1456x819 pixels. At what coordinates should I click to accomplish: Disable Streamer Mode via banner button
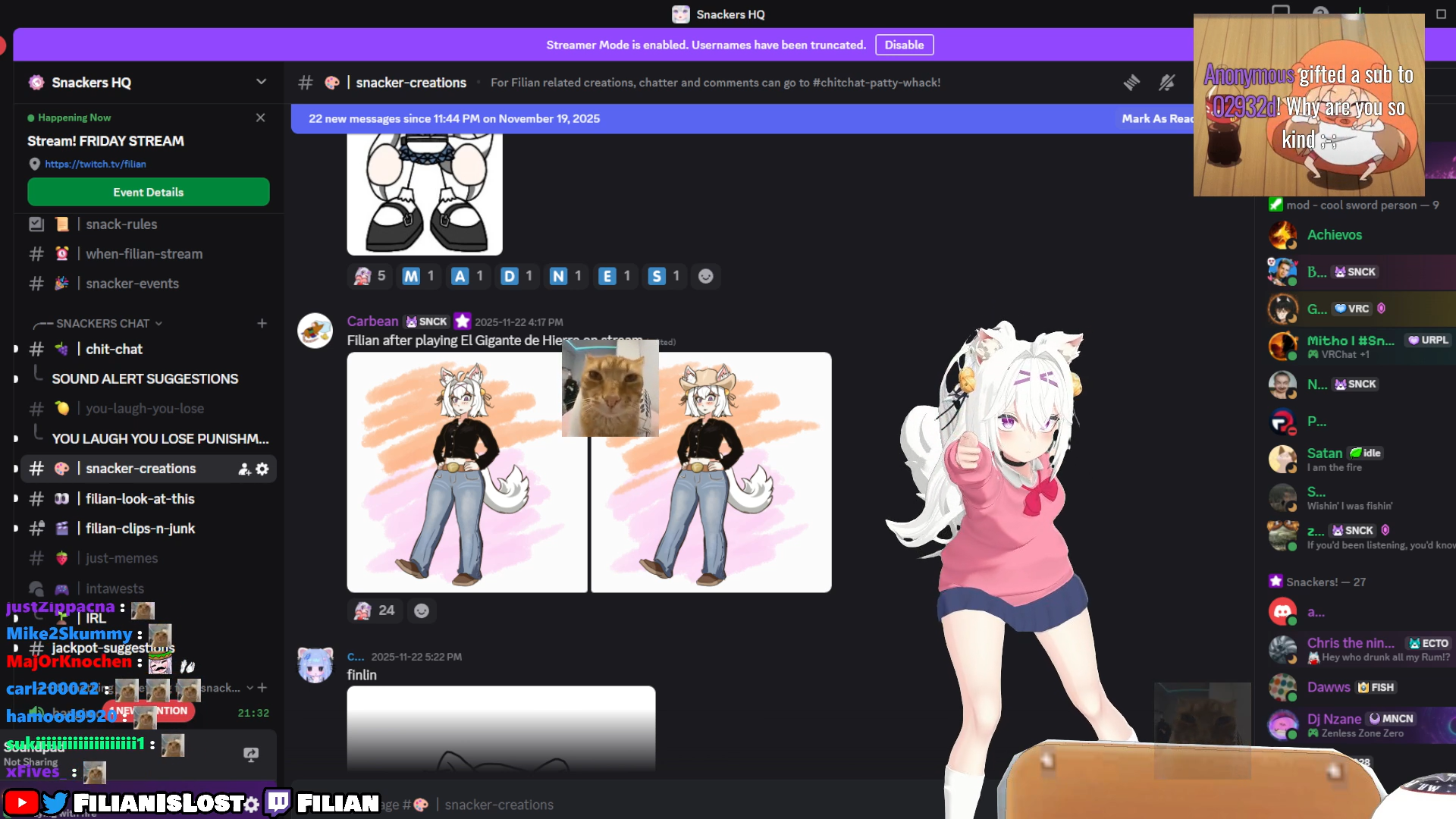coord(904,45)
